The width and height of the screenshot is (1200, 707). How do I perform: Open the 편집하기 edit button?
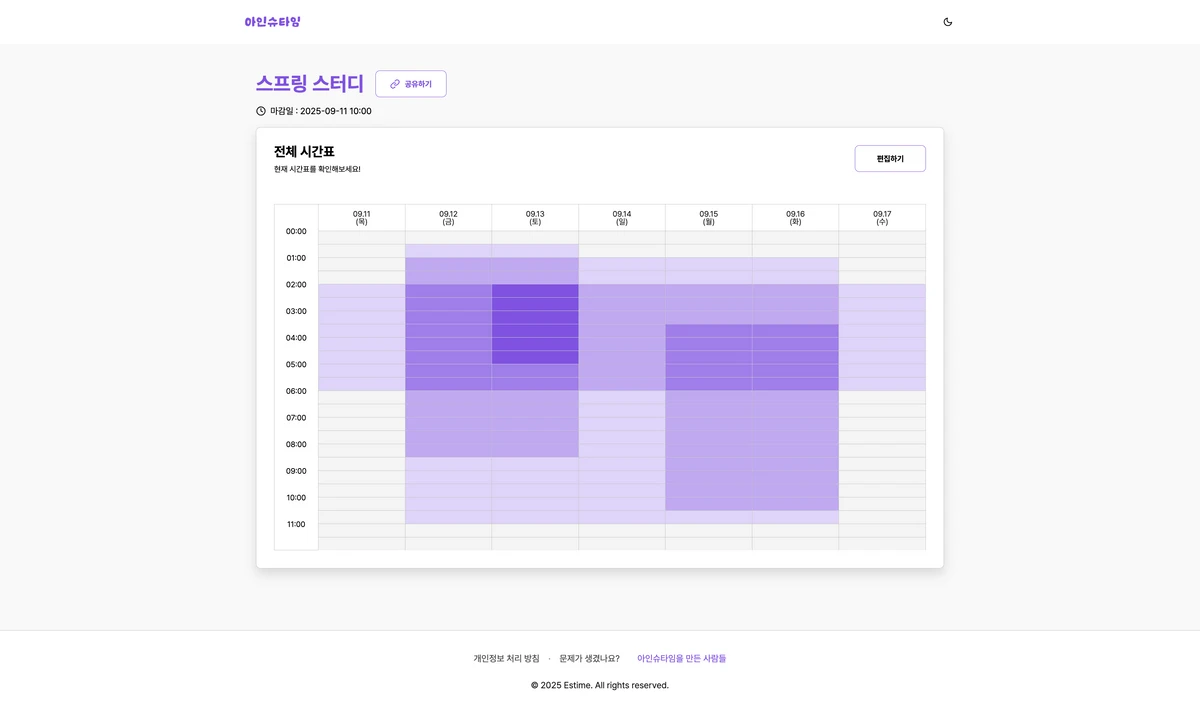pyautogui.click(x=890, y=159)
